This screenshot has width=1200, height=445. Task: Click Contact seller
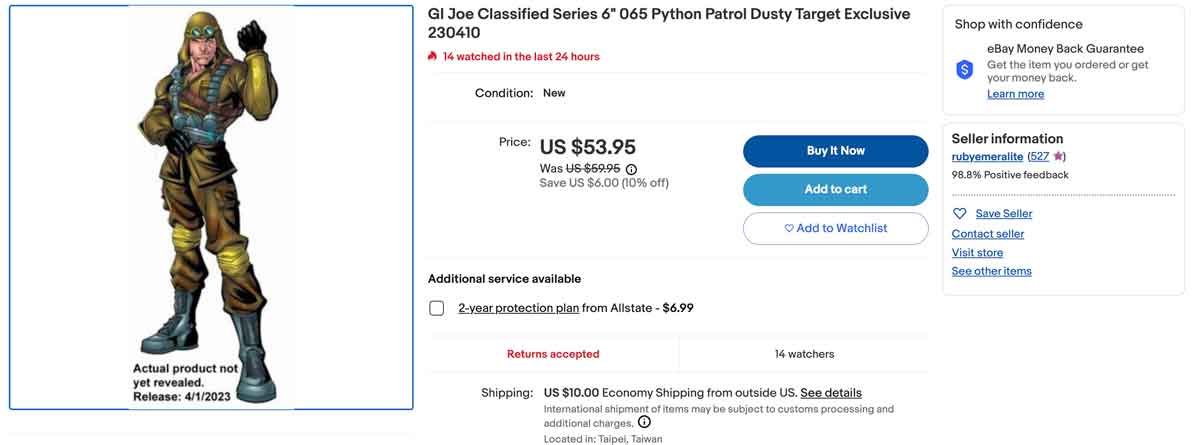coord(987,233)
